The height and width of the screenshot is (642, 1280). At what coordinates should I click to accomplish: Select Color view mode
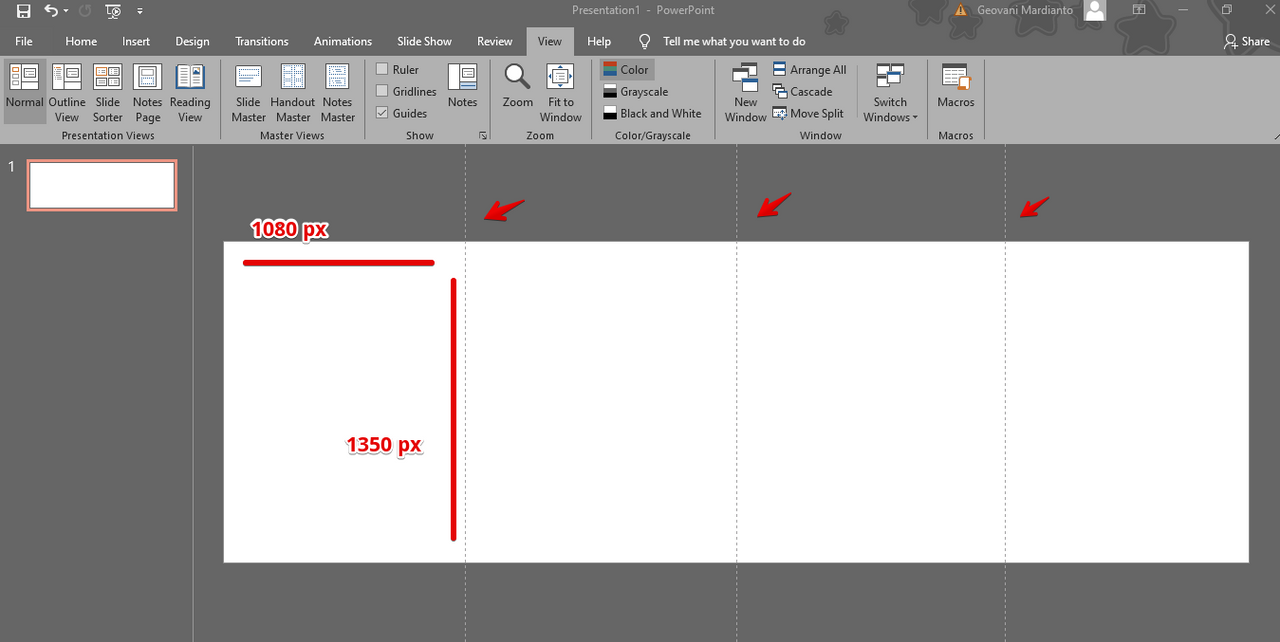pos(627,69)
